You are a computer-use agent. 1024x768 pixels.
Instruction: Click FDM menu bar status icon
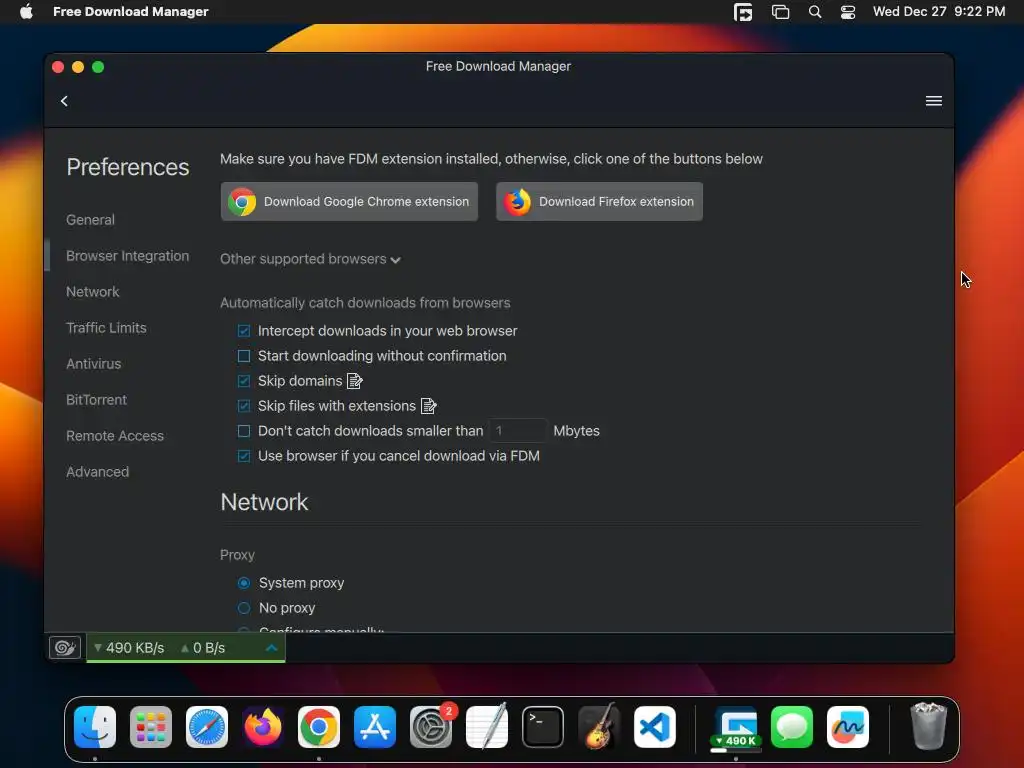click(743, 12)
